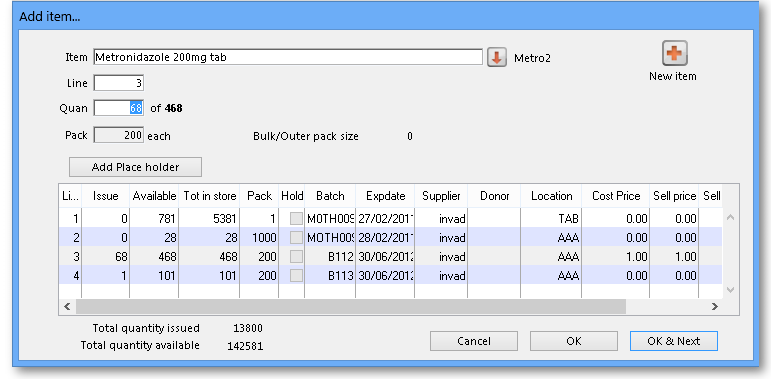Image resolution: width=771 pixels, height=379 pixels.
Task: Click the OK & Next button
Action: 674,341
